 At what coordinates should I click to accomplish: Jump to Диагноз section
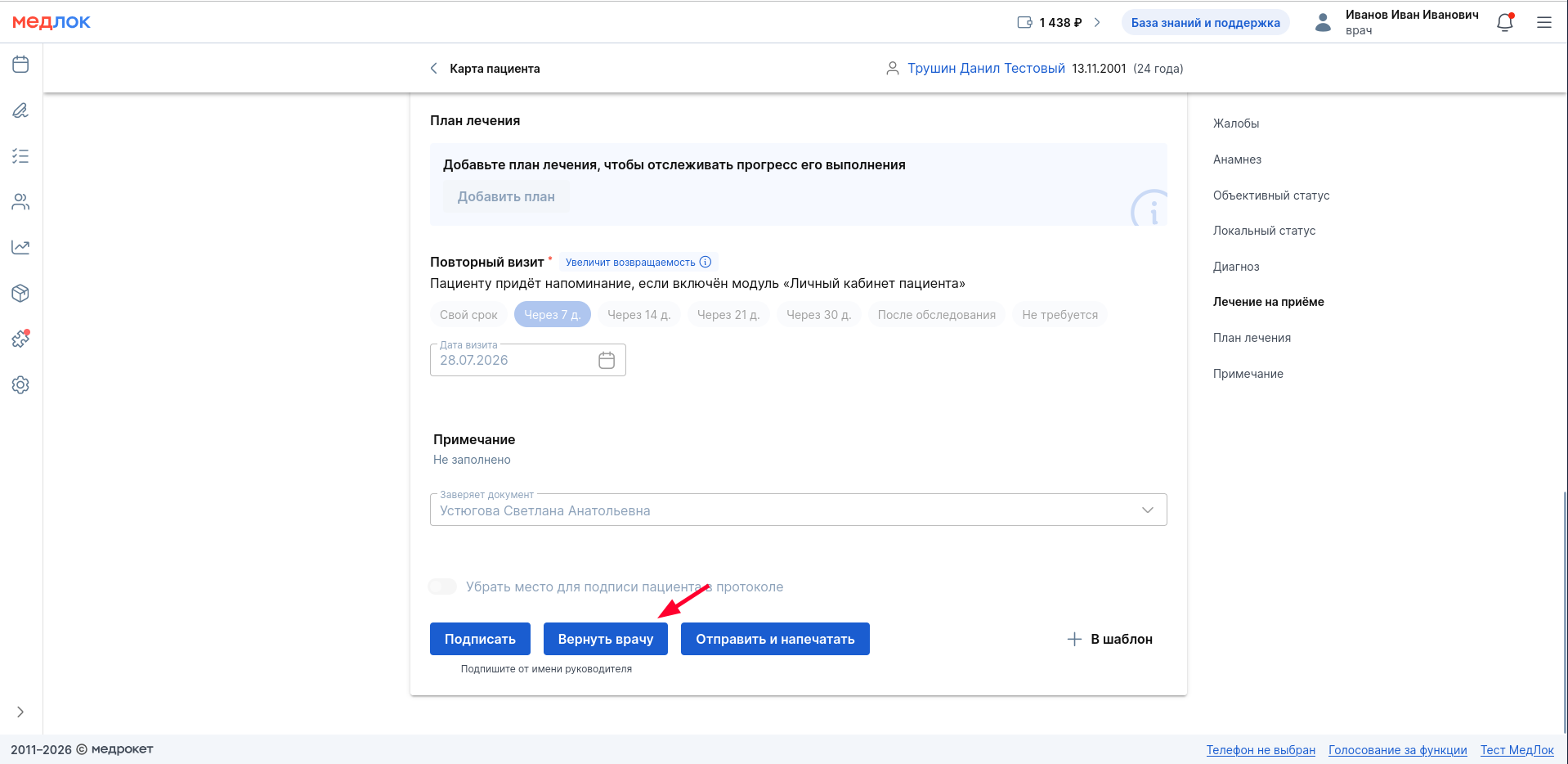coord(1236,267)
